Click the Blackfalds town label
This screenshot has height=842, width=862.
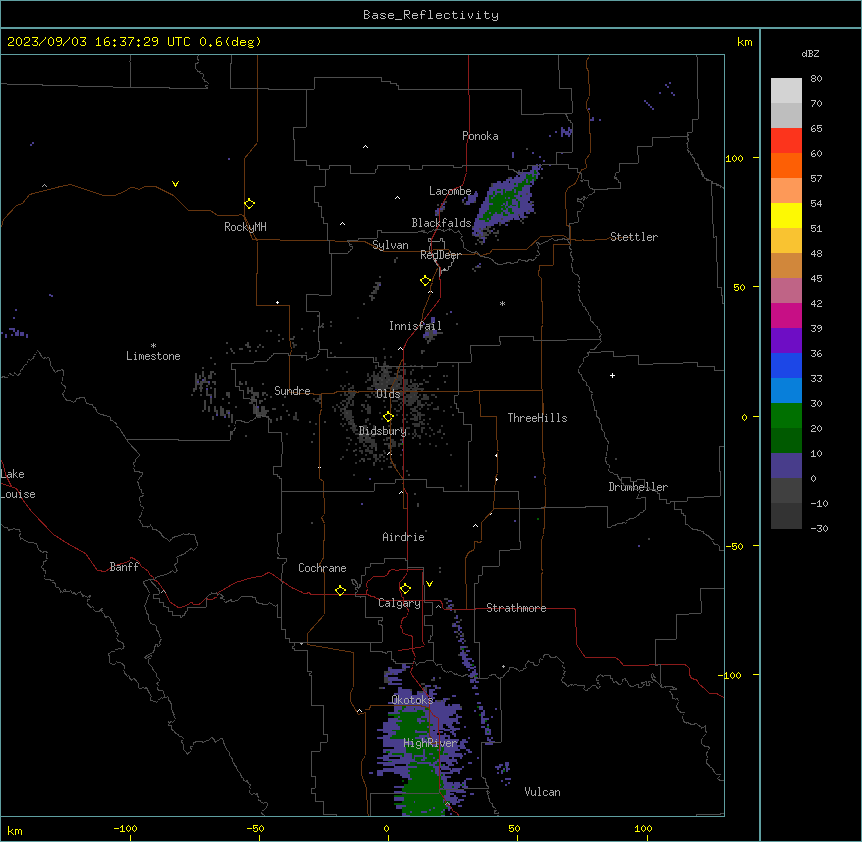(x=441, y=223)
